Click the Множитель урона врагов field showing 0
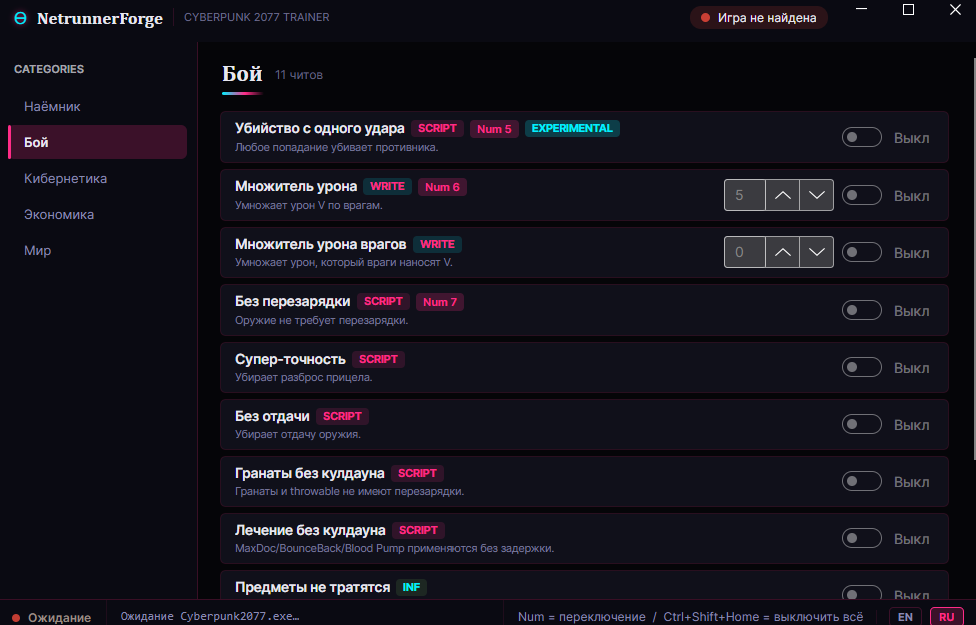Image resolution: width=976 pixels, height=625 pixels. [744, 252]
